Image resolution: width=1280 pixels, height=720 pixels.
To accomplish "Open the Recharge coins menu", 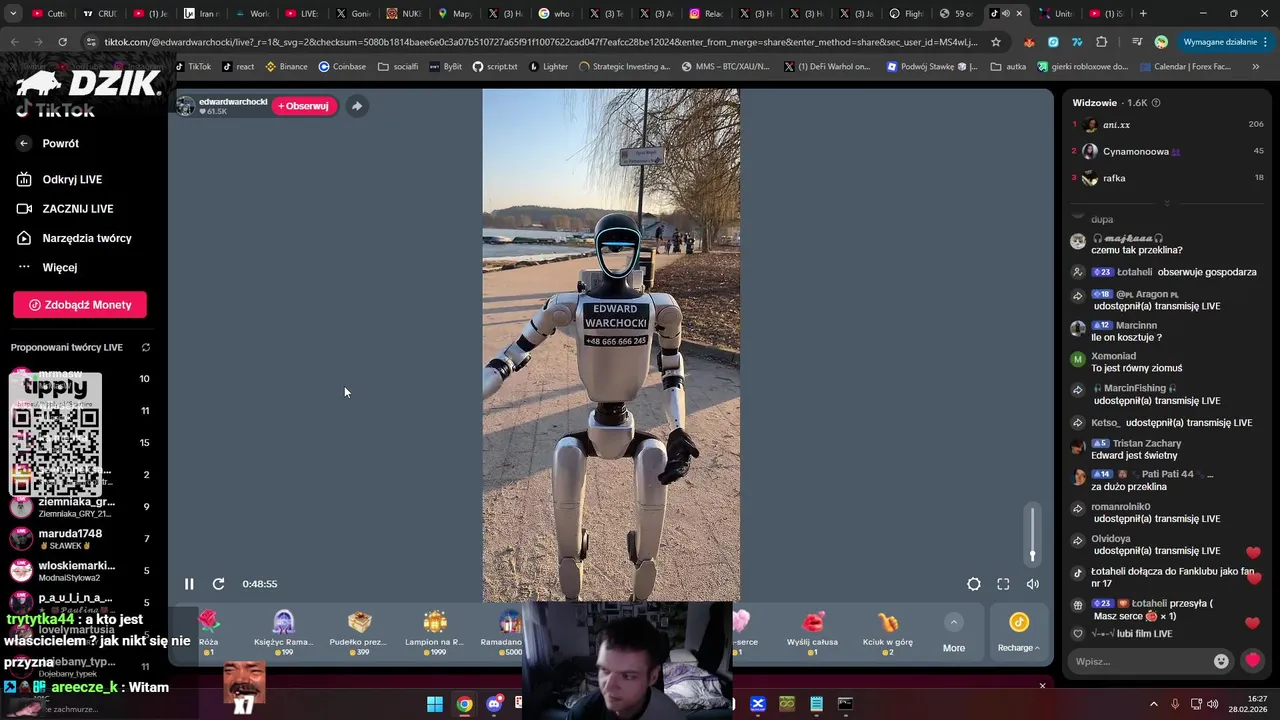I will (x=1018, y=633).
